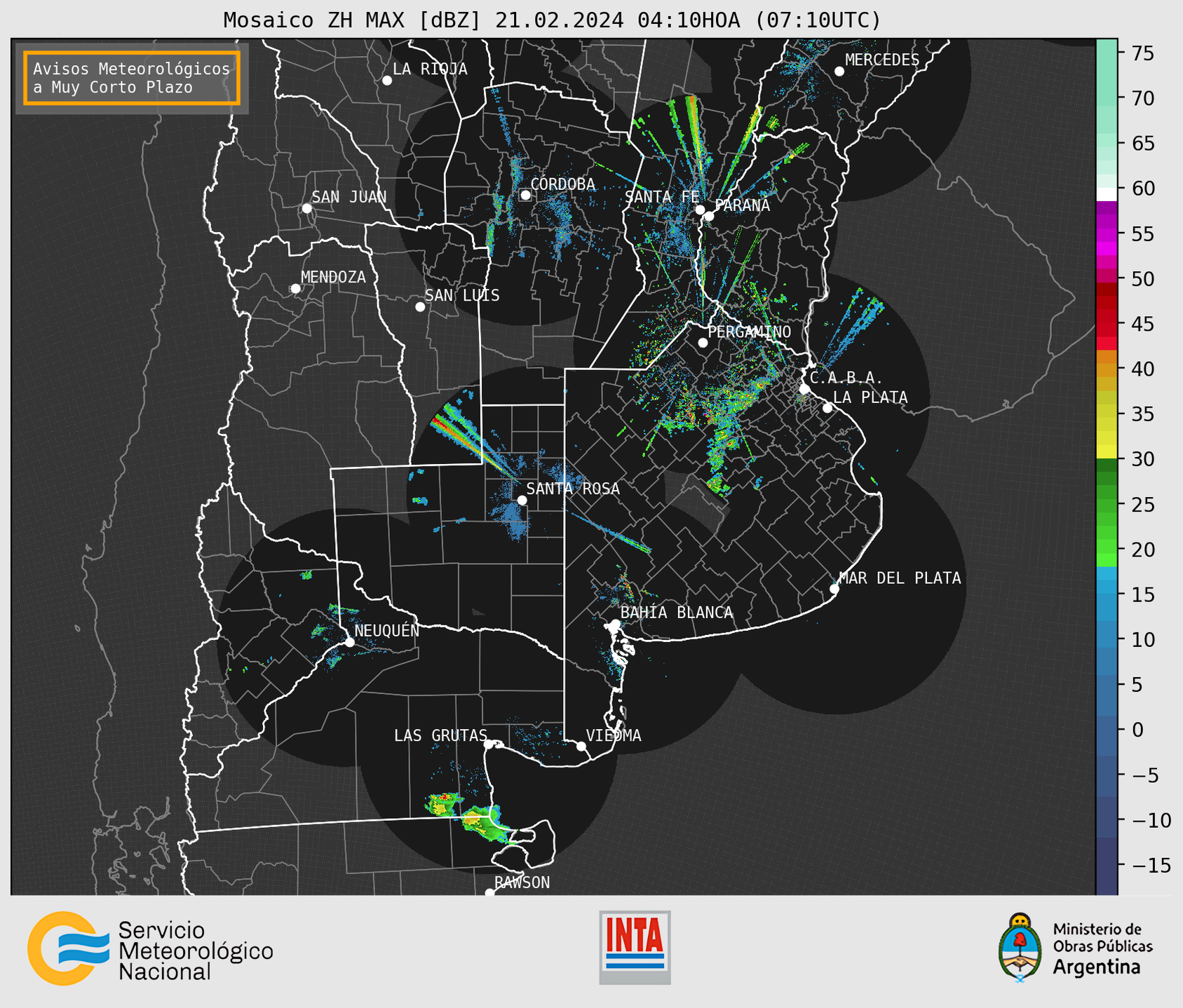This screenshot has width=1183, height=1008.
Task: Click the −15 value on the dBZ scale
Action: 1150,865
